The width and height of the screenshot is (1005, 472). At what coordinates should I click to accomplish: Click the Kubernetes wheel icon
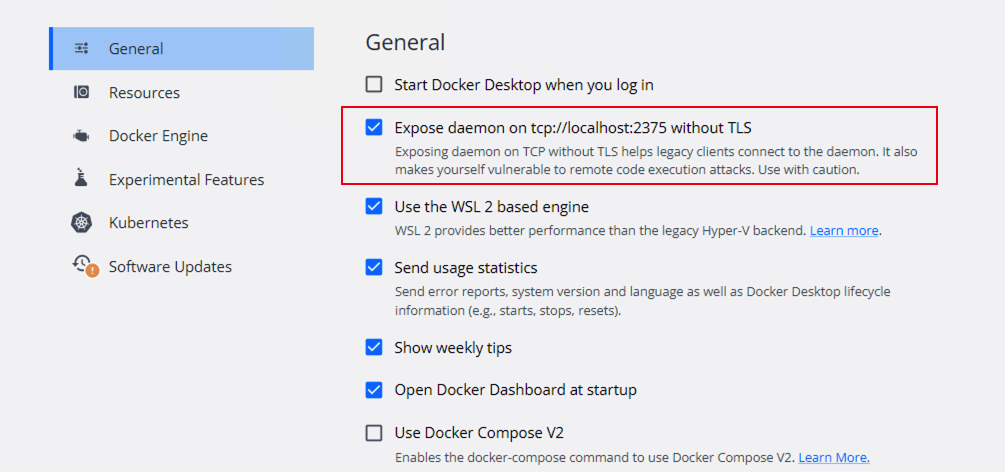pos(81,223)
